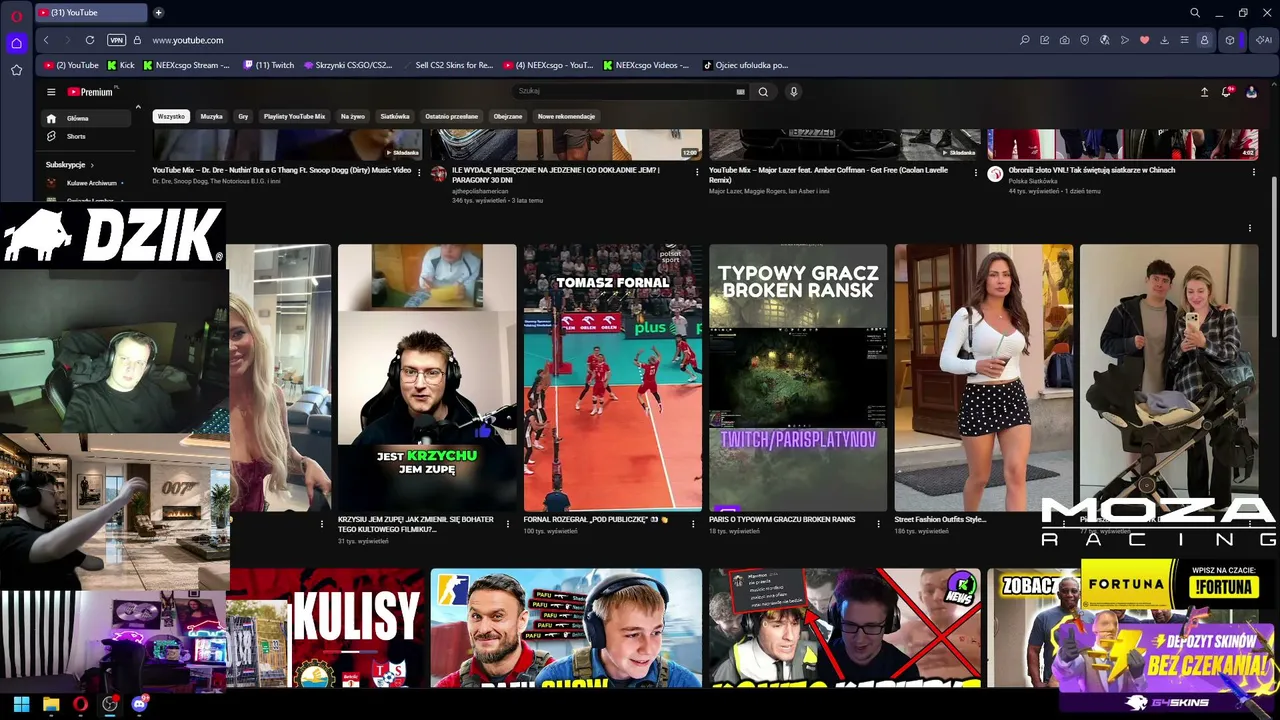Open File Explorer from the taskbar
The width and height of the screenshot is (1280, 720).
pyautogui.click(x=51, y=704)
